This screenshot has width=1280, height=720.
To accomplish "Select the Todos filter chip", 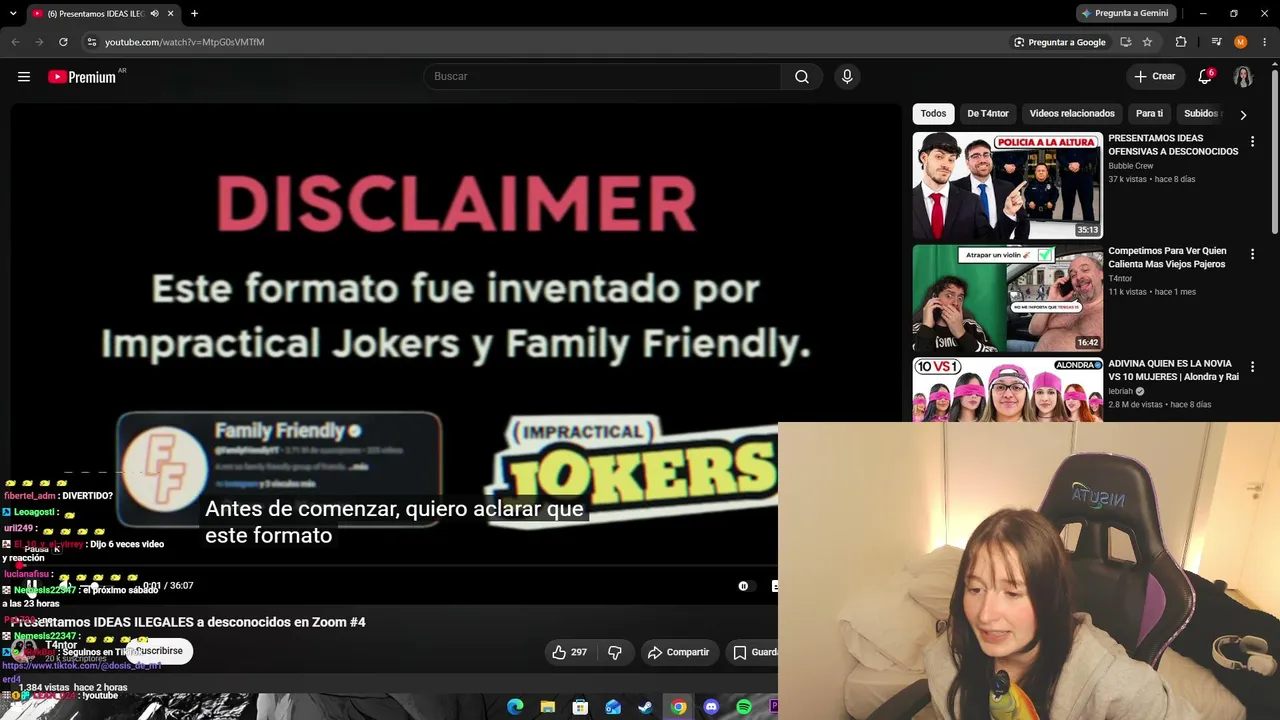I will 933,114.
